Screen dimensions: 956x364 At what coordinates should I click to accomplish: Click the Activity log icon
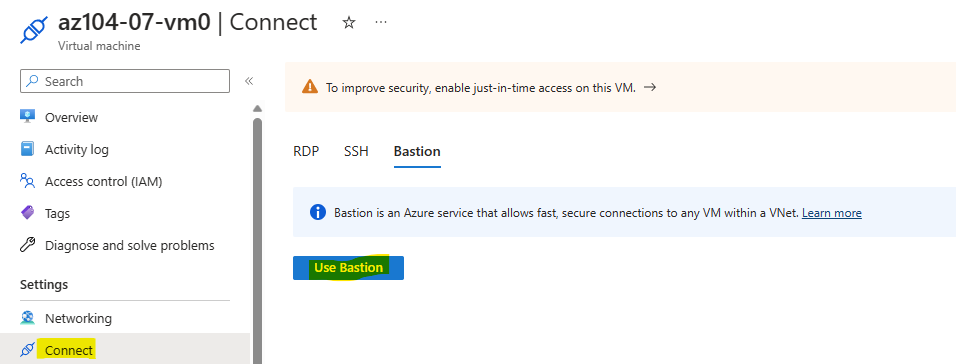27,149
